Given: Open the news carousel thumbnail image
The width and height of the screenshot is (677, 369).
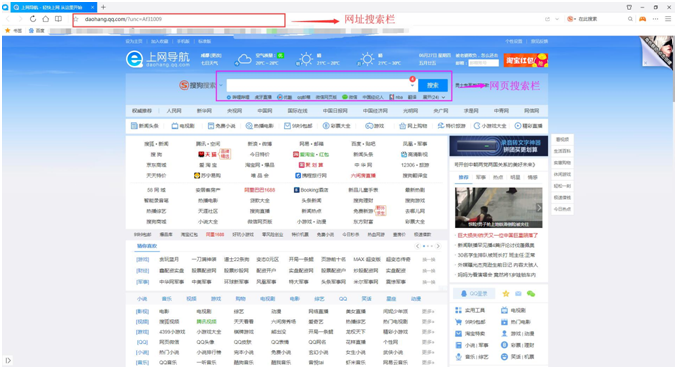Looking at the screenshot, I should (x=499, y=208).
